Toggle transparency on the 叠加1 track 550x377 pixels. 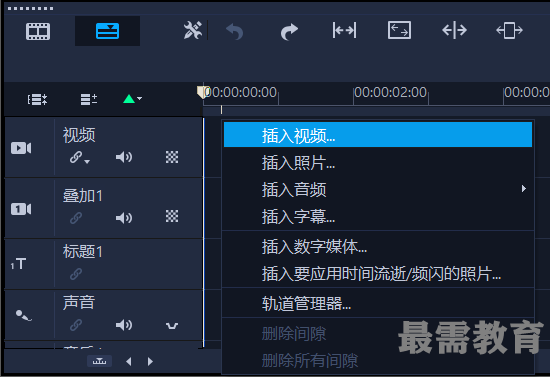tap(172, 216)
